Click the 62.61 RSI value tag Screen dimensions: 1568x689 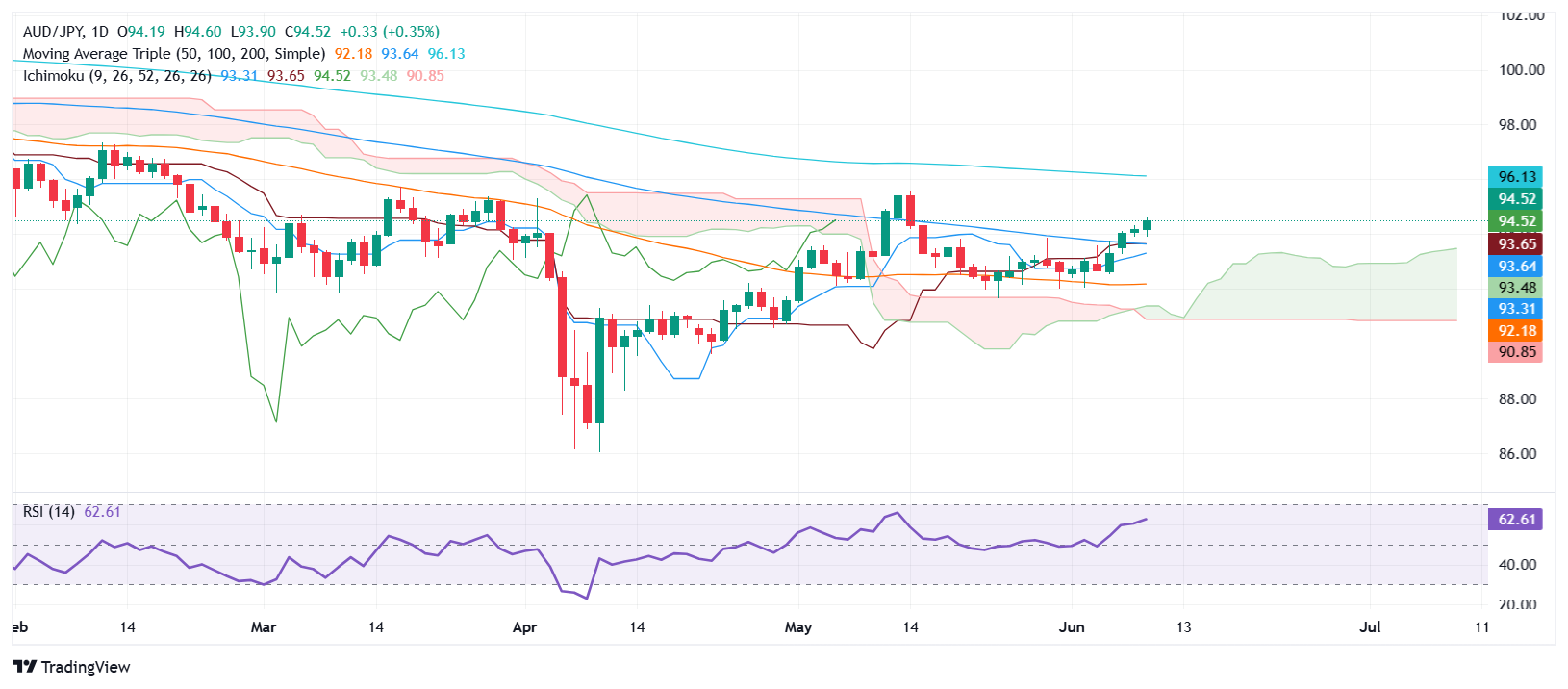click(x=1515, y=520)
